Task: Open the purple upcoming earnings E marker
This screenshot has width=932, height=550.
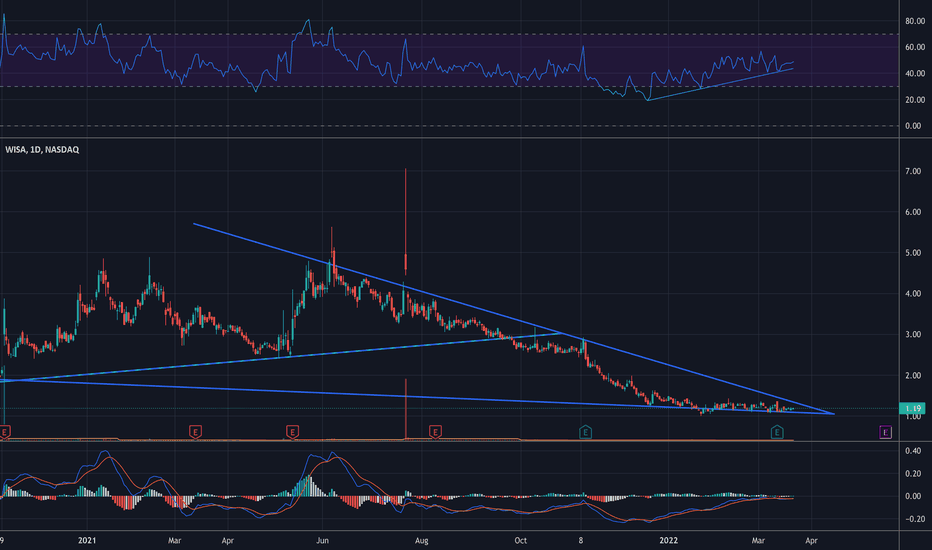Action: [885, 432]
